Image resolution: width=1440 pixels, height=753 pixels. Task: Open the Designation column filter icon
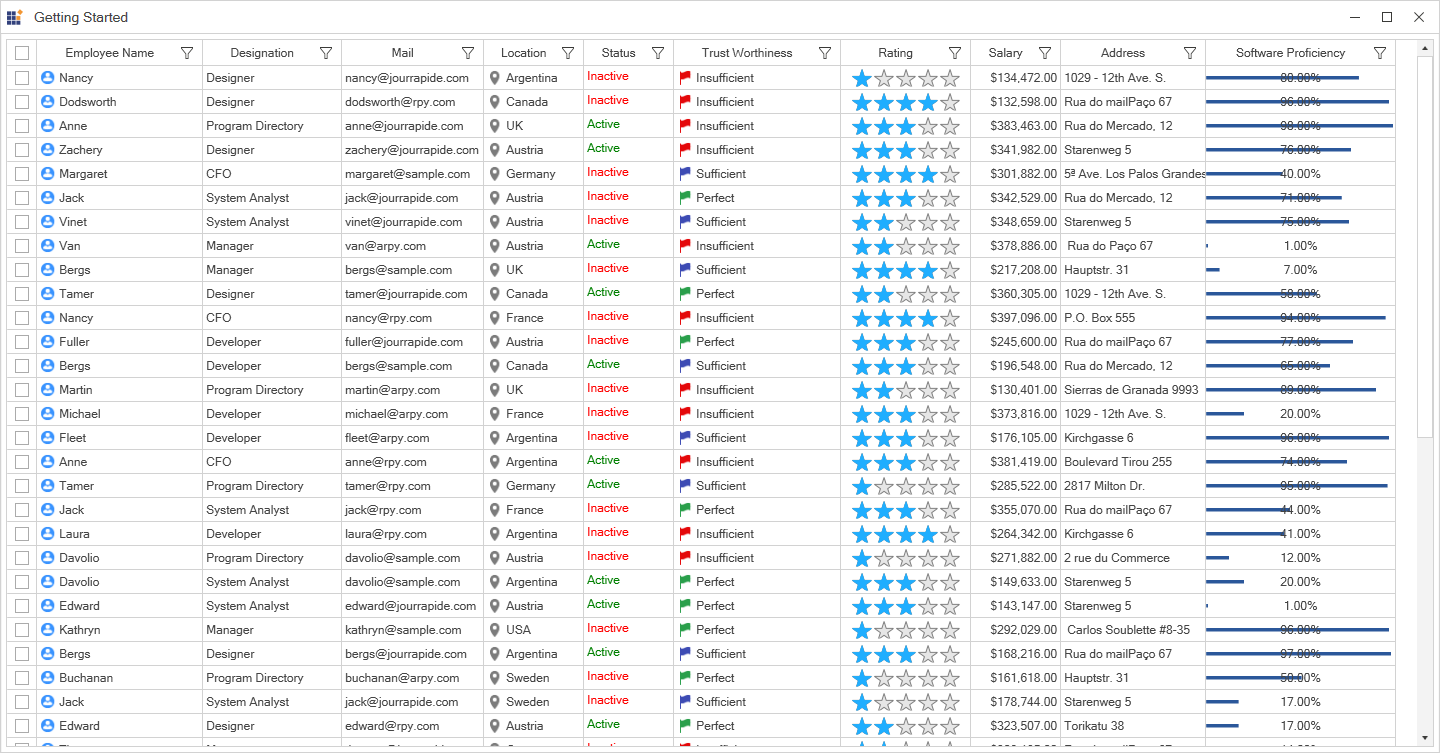(x=326, y=53)
